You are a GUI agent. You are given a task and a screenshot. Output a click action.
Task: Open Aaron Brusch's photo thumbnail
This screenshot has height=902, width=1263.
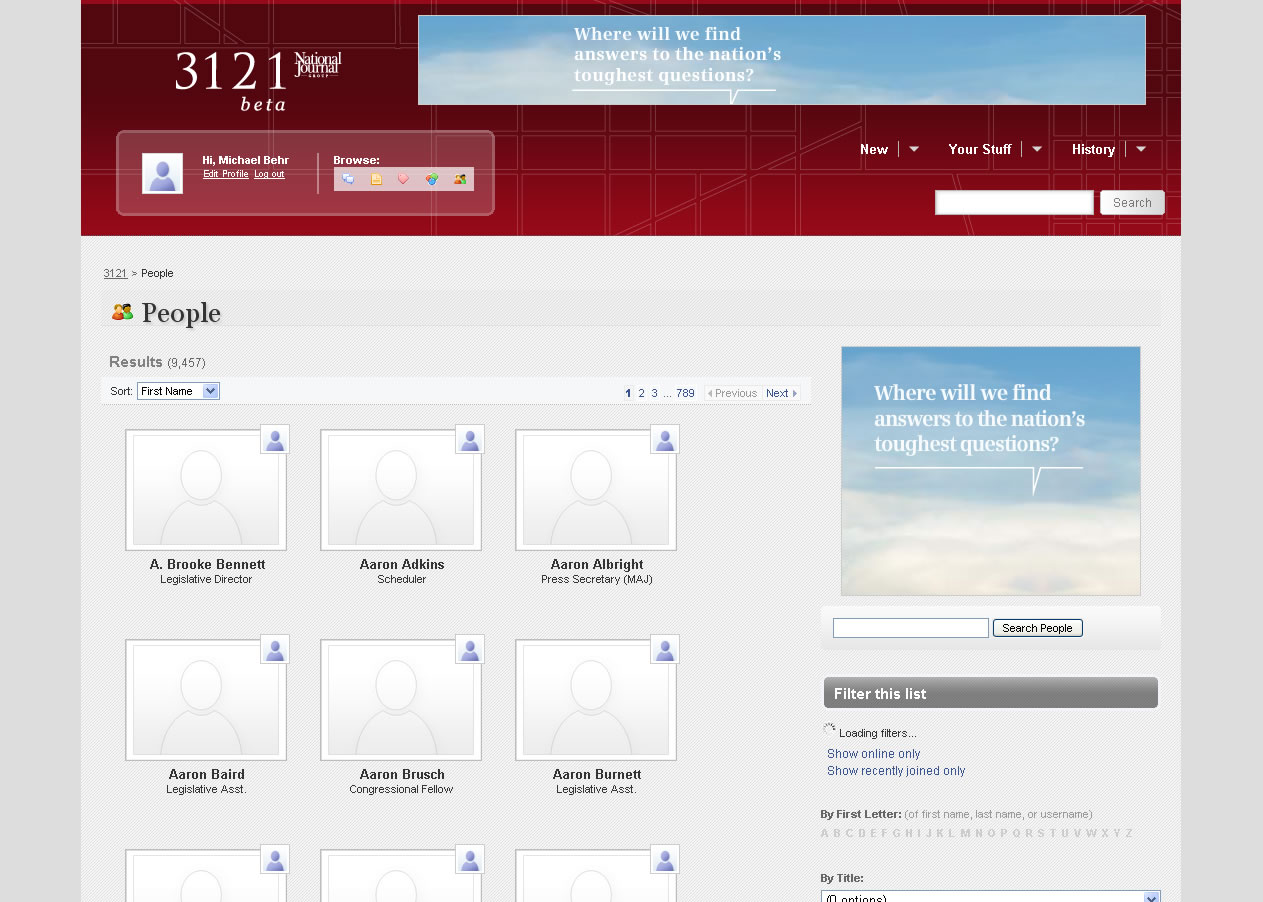click(401, 700)
